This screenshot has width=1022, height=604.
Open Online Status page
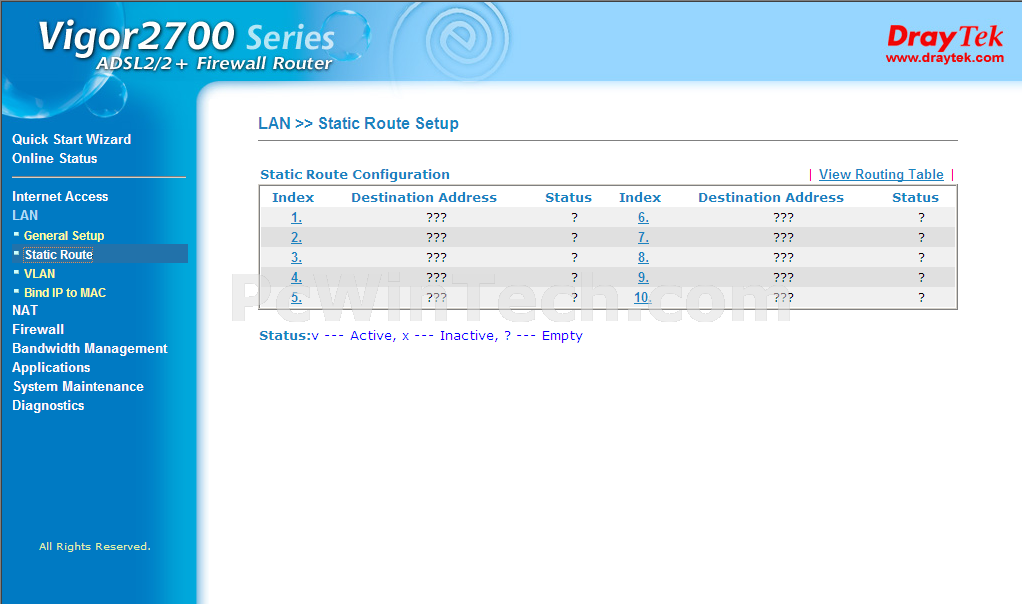coord(54,158)
